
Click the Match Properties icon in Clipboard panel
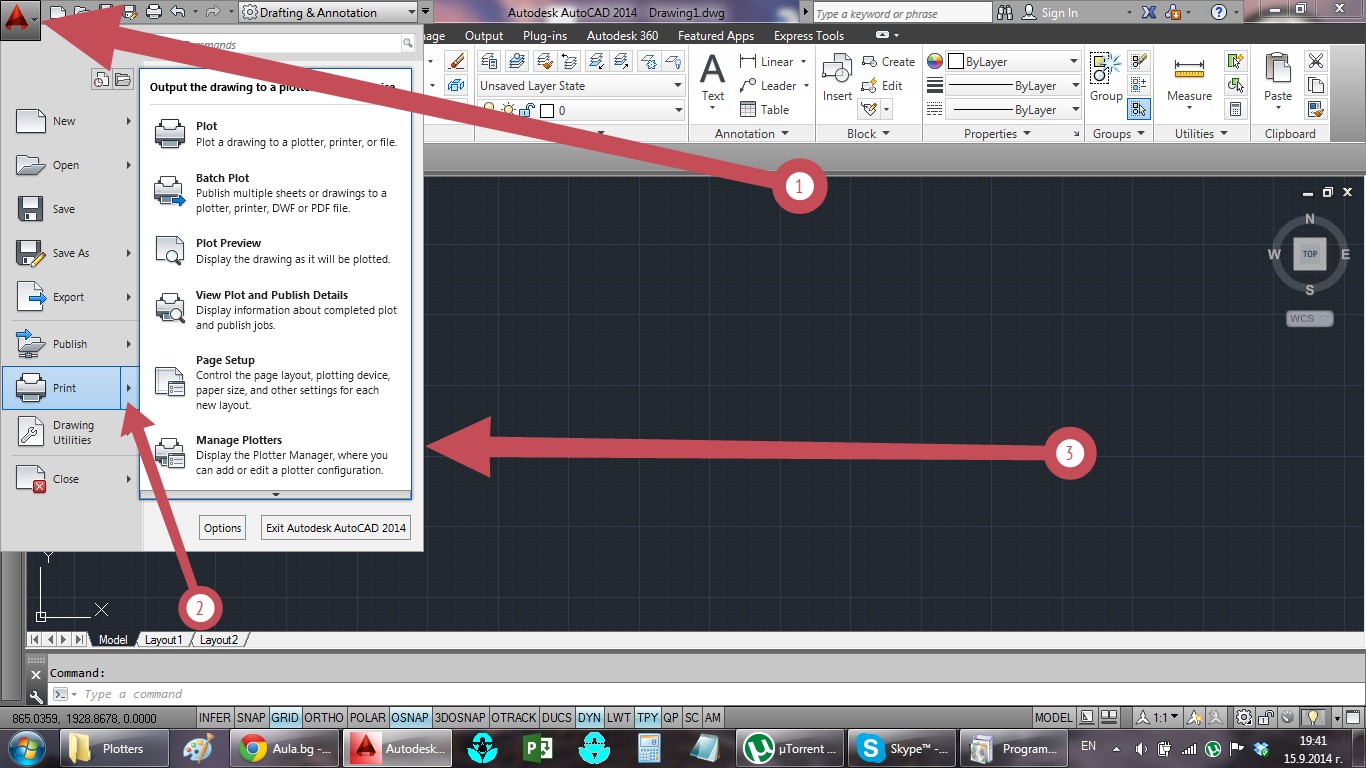[1315, 109]
